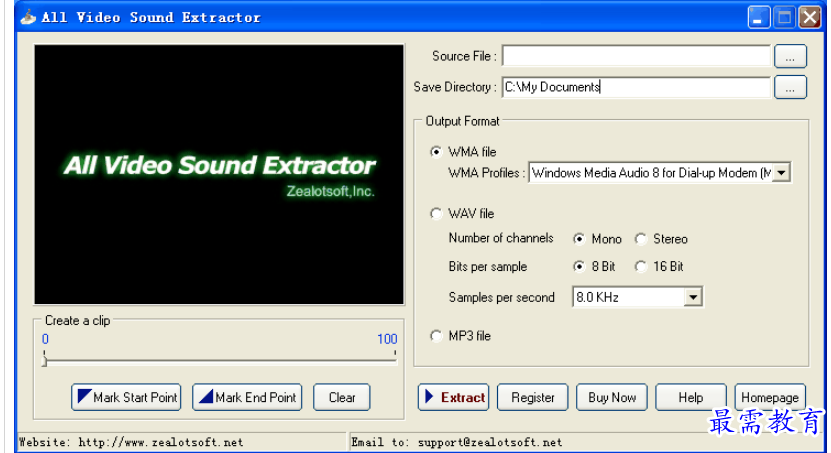Screen dimensions: 831x453
Task: Click the video preview area
Action: [x=219, y=174]
